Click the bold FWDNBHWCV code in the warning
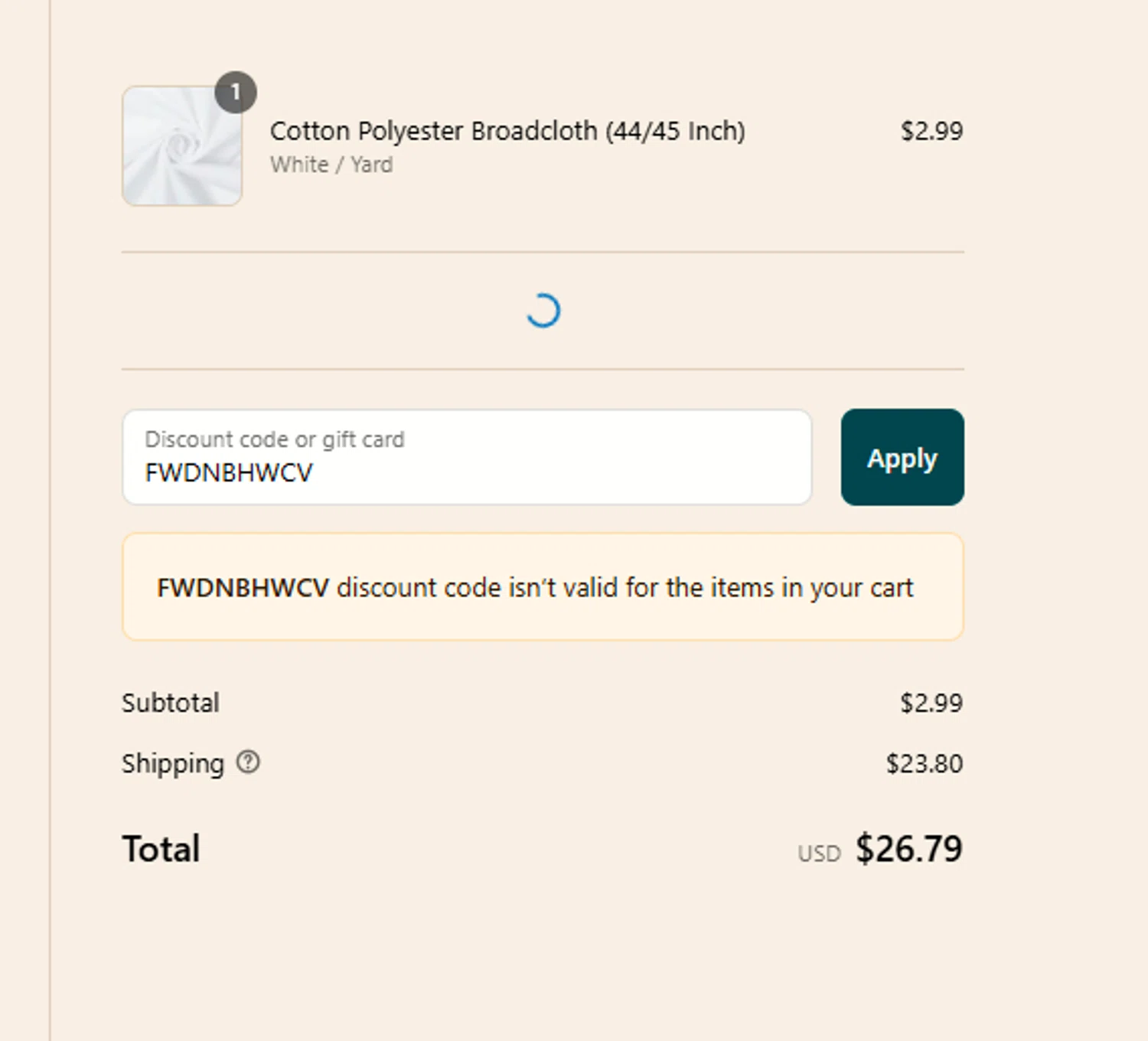This screenshot has height=1041, width=1148. tap(243, 588)
